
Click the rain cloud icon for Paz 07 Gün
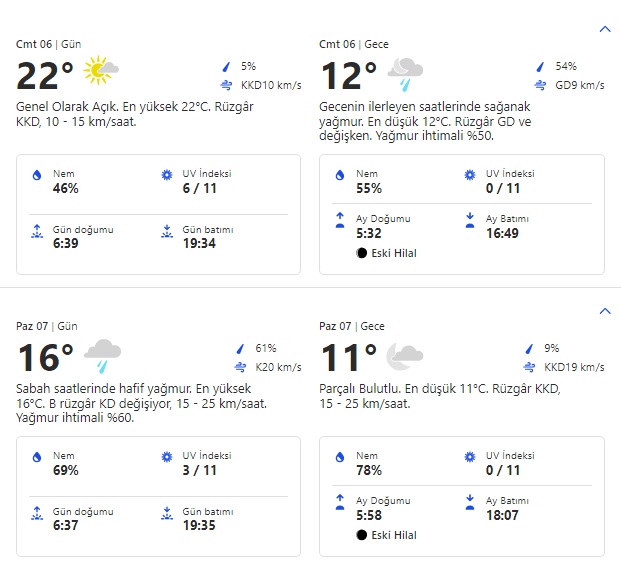102,352
